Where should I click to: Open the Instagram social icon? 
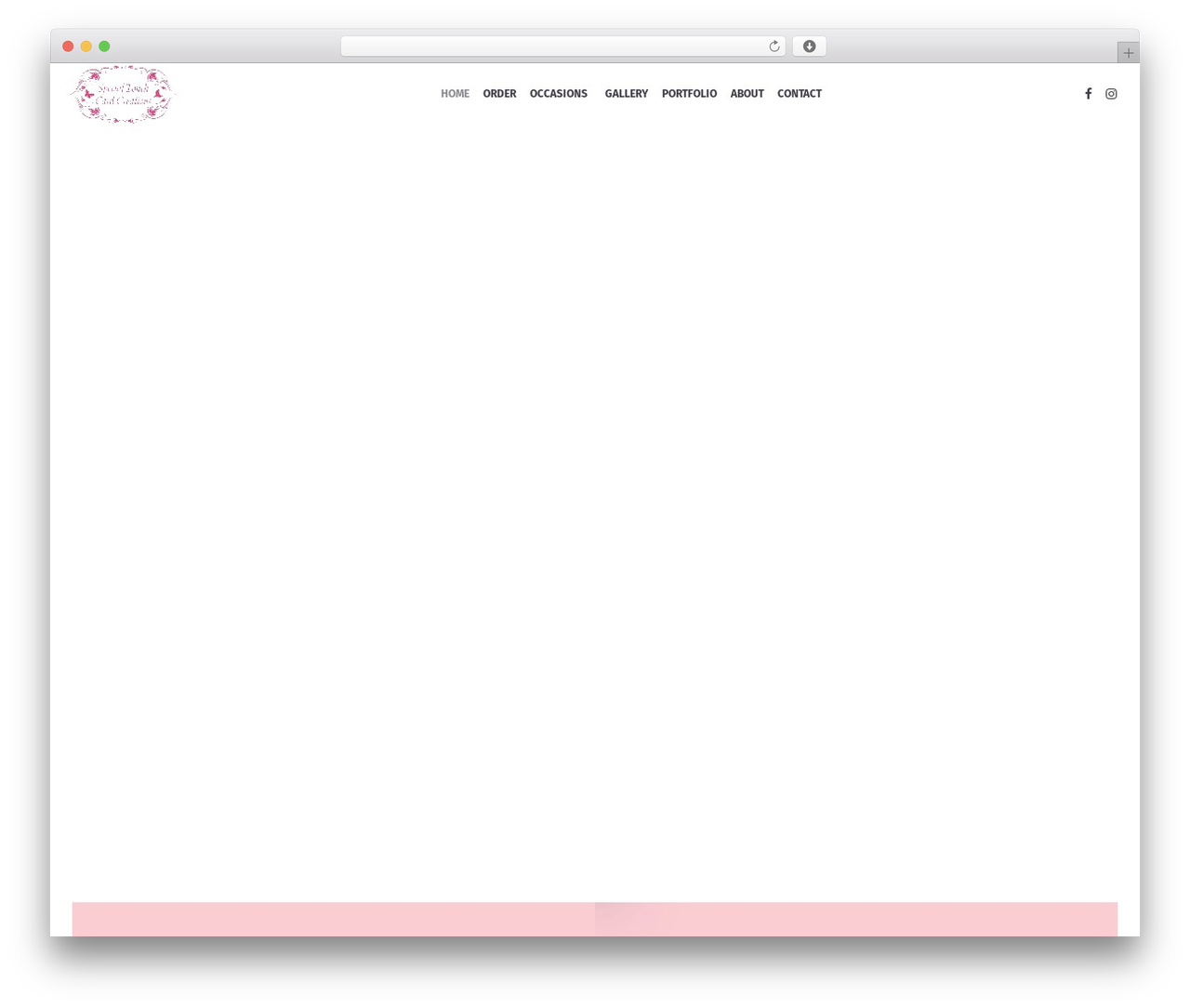[1111, 94]
